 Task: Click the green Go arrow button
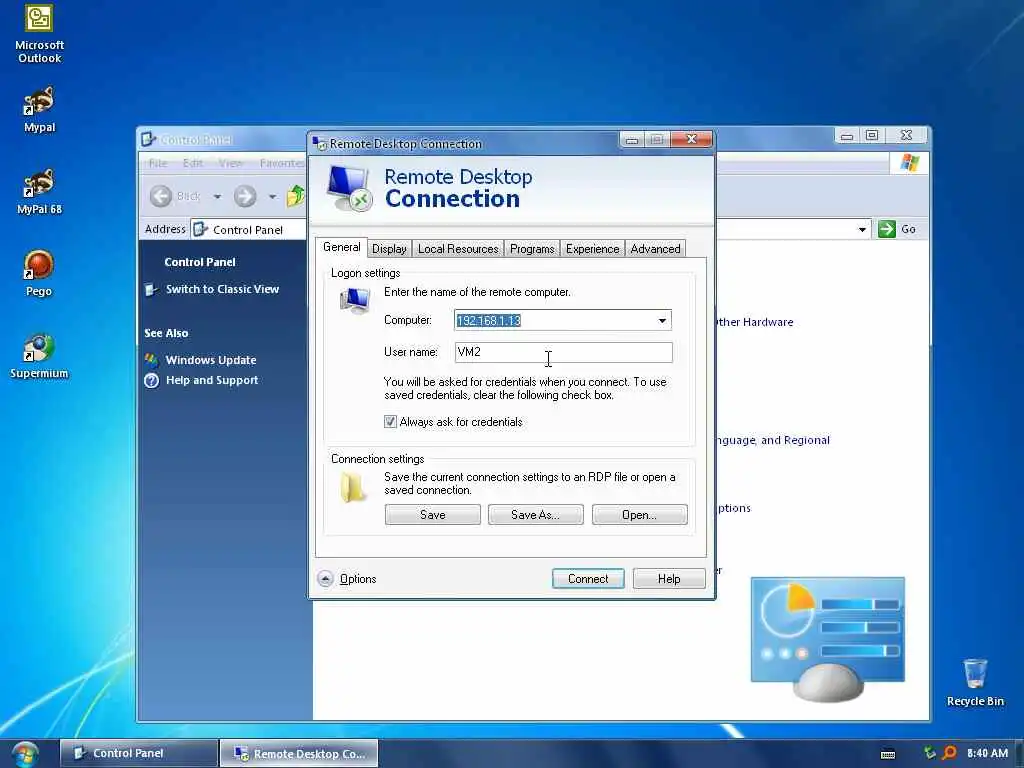point(886,229)
